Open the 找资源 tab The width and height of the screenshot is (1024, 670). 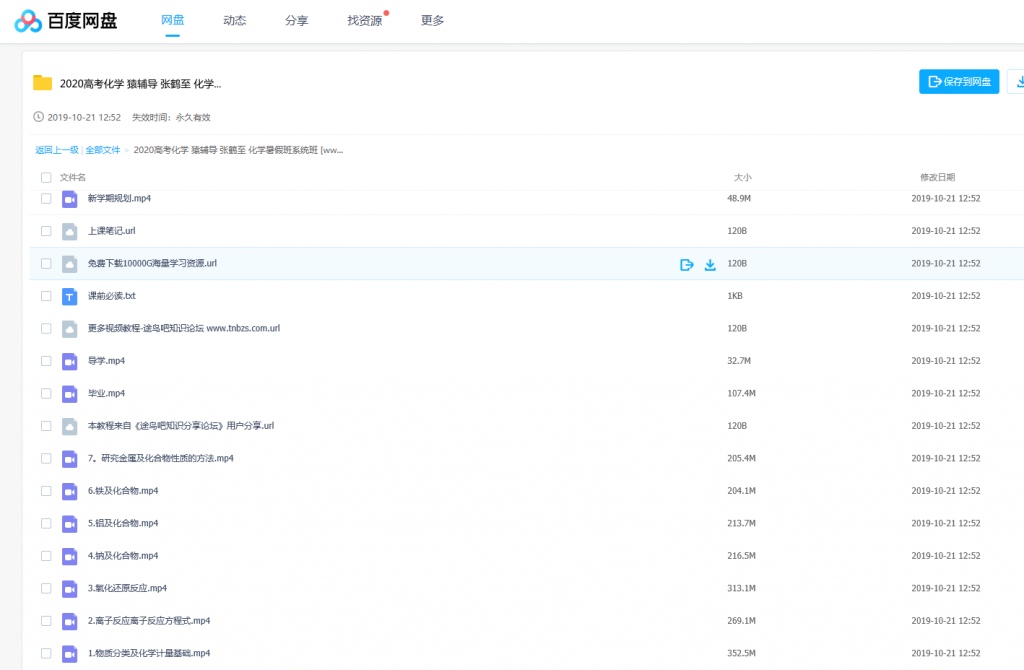(364, 21)
